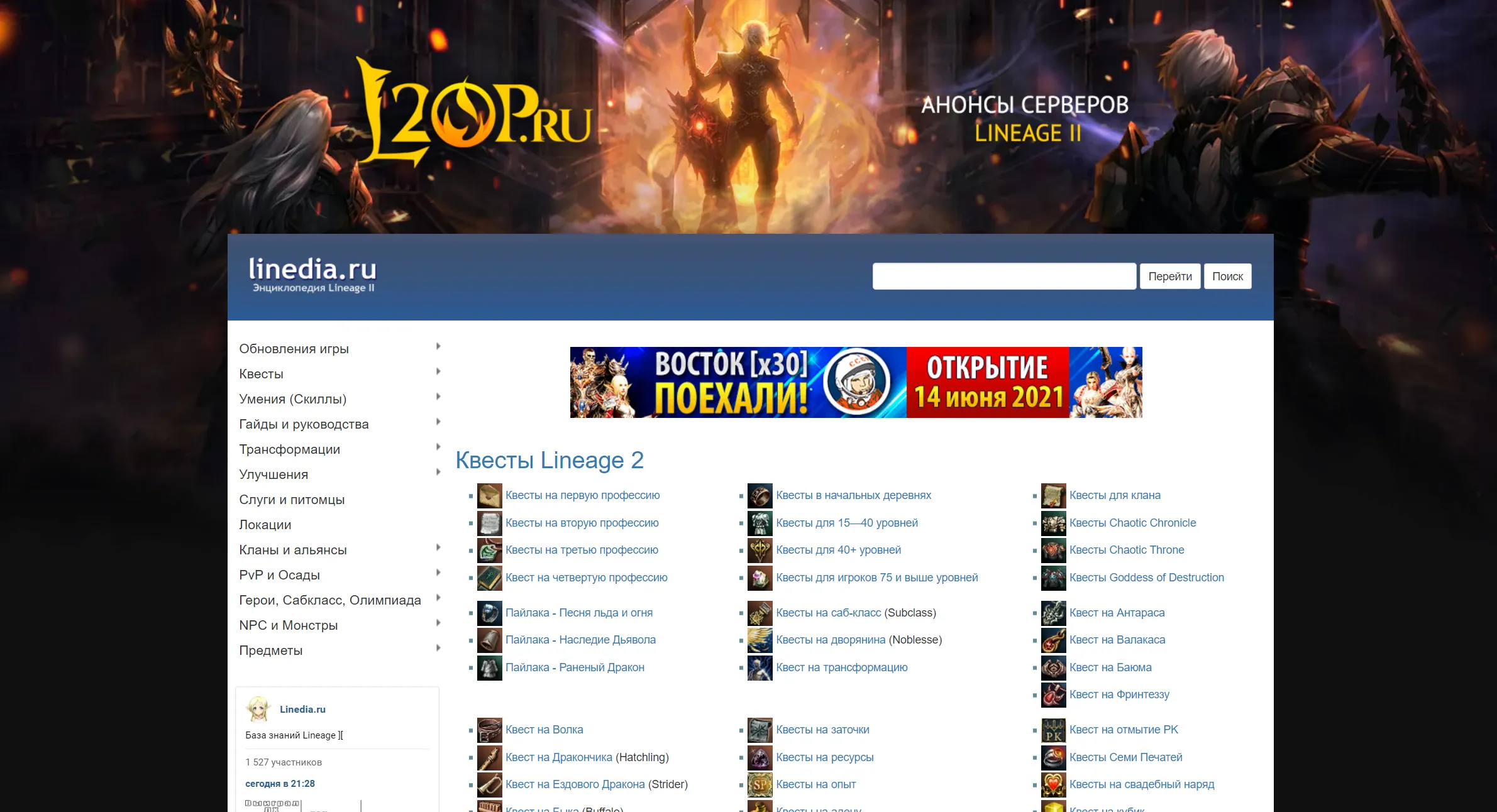
Task: Click the wing icon for Noblesse quests
Action: tap(760, 640)
